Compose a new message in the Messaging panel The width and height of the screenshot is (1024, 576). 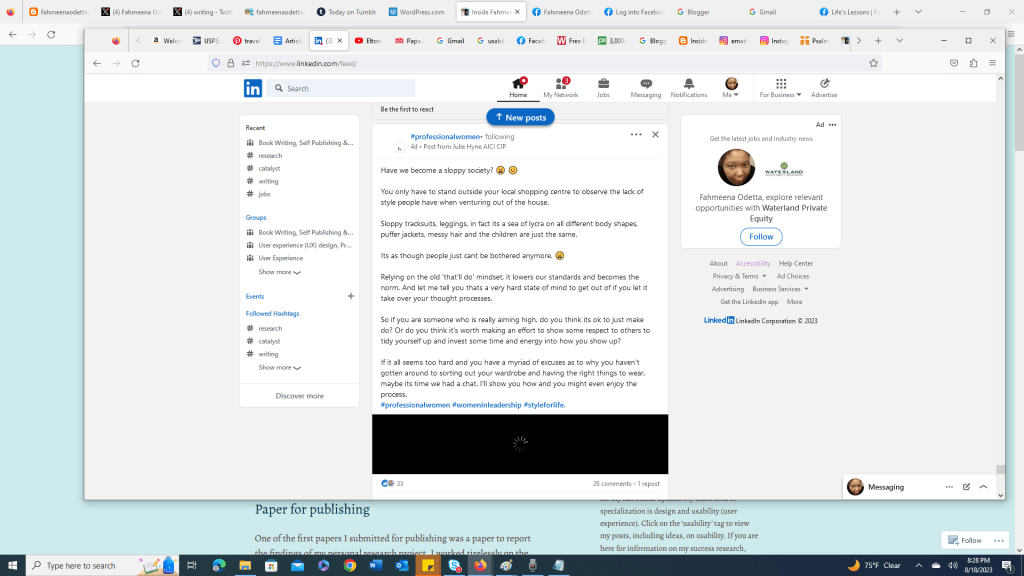click(x=966, y=487)
